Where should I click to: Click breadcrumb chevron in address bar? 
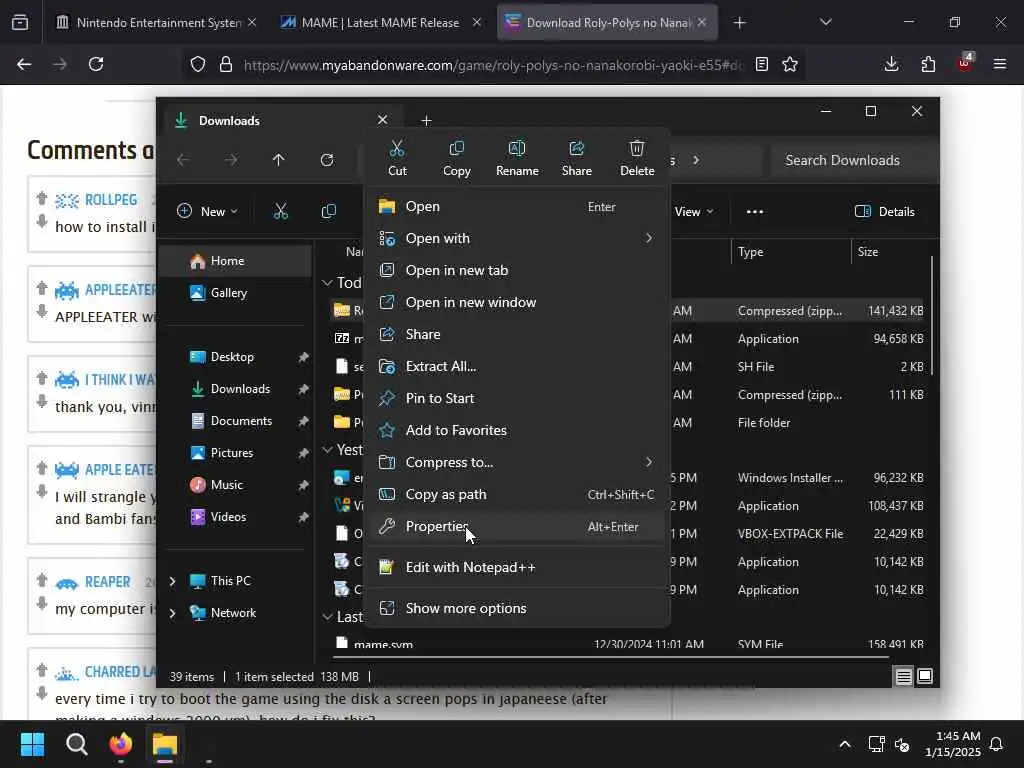(696, 160)
